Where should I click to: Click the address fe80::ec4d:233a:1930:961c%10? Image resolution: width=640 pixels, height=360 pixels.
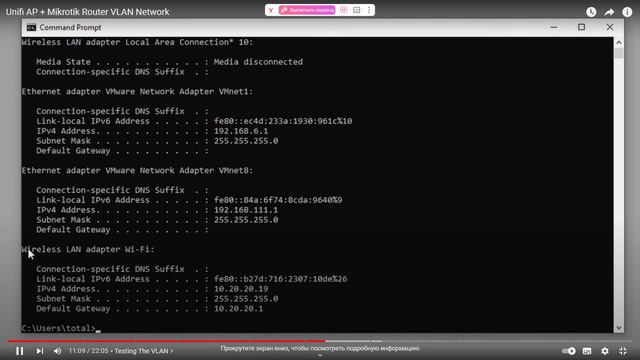pyautogui.click(x=283, y=121)
